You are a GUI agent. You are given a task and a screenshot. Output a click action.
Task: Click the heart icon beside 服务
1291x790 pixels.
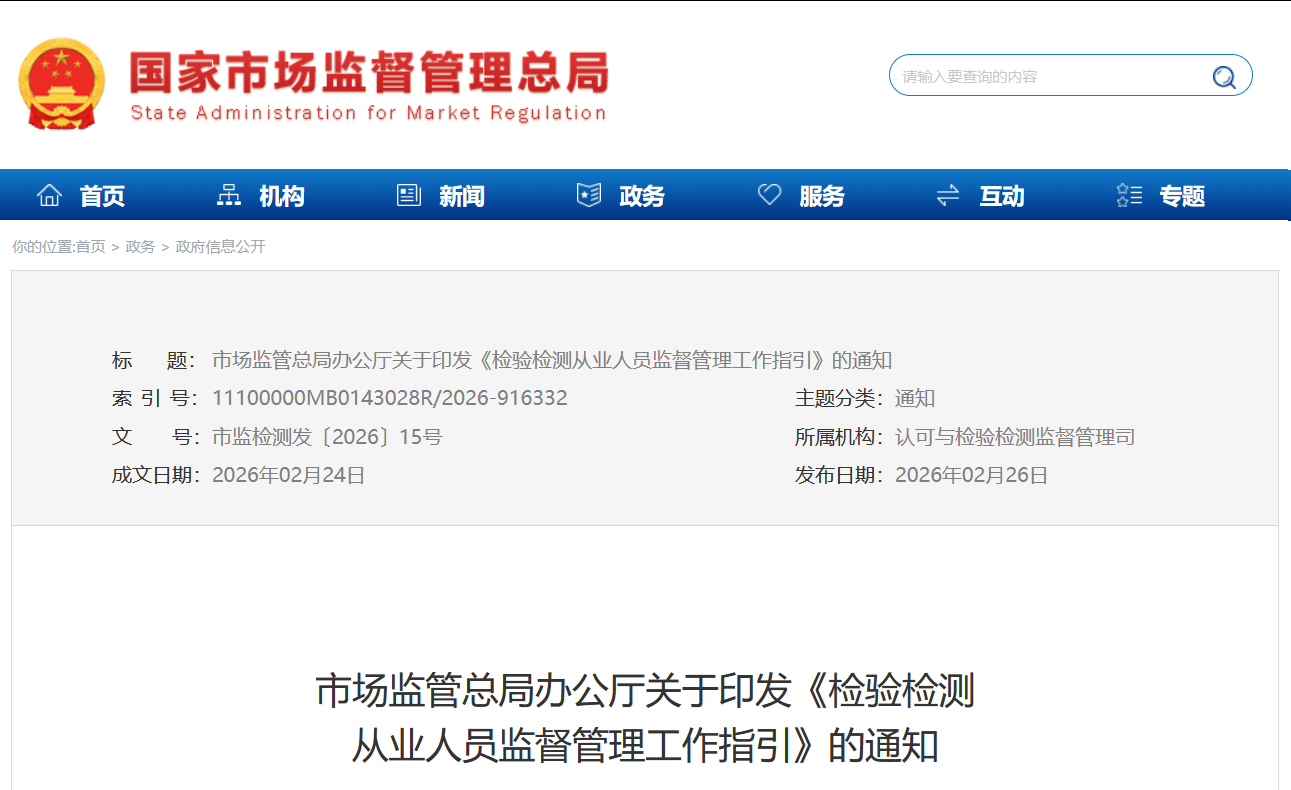click(769, 196)
